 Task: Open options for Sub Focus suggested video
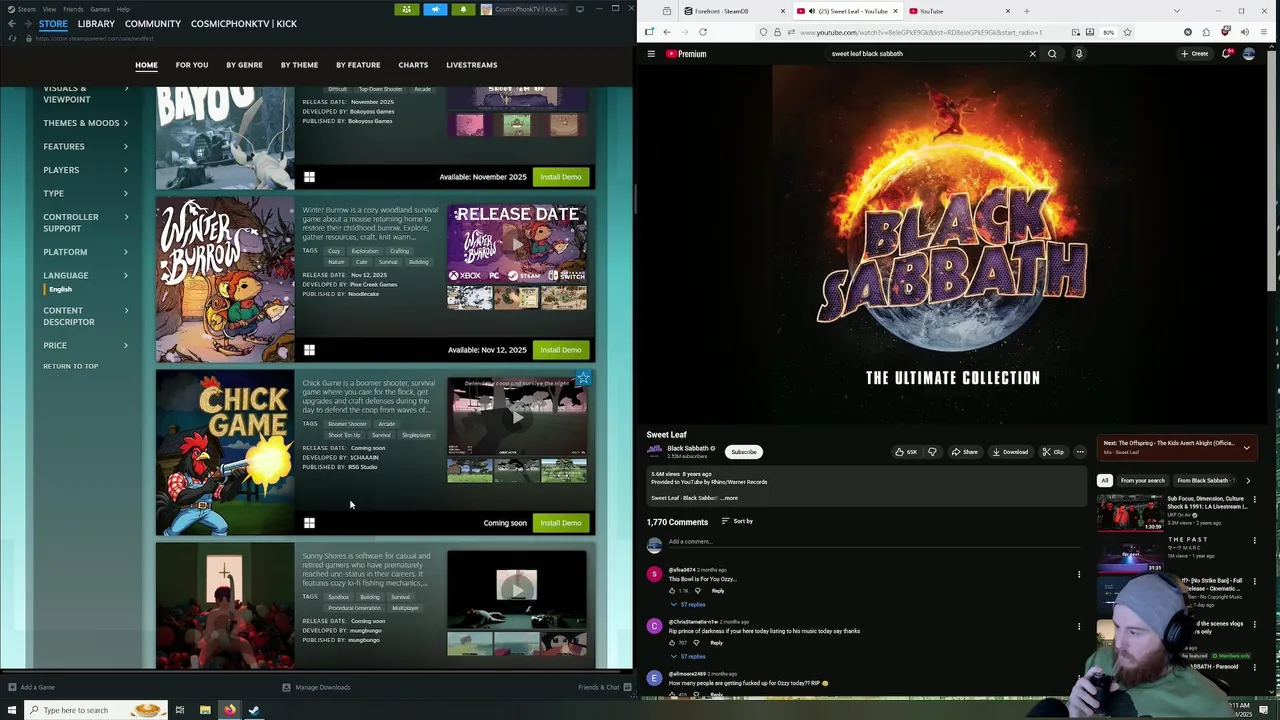[x=1254, y=499]
